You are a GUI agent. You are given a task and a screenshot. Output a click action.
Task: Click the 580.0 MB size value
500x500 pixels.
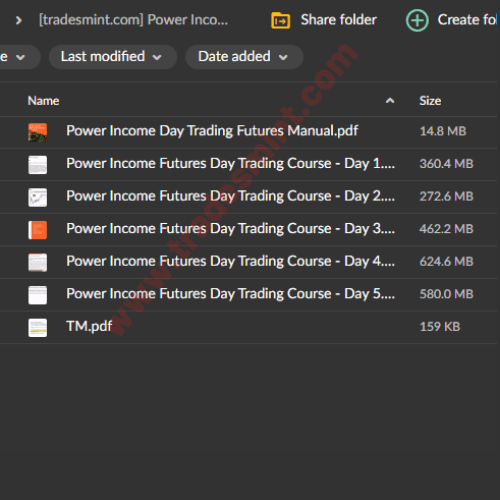point(446,294)
